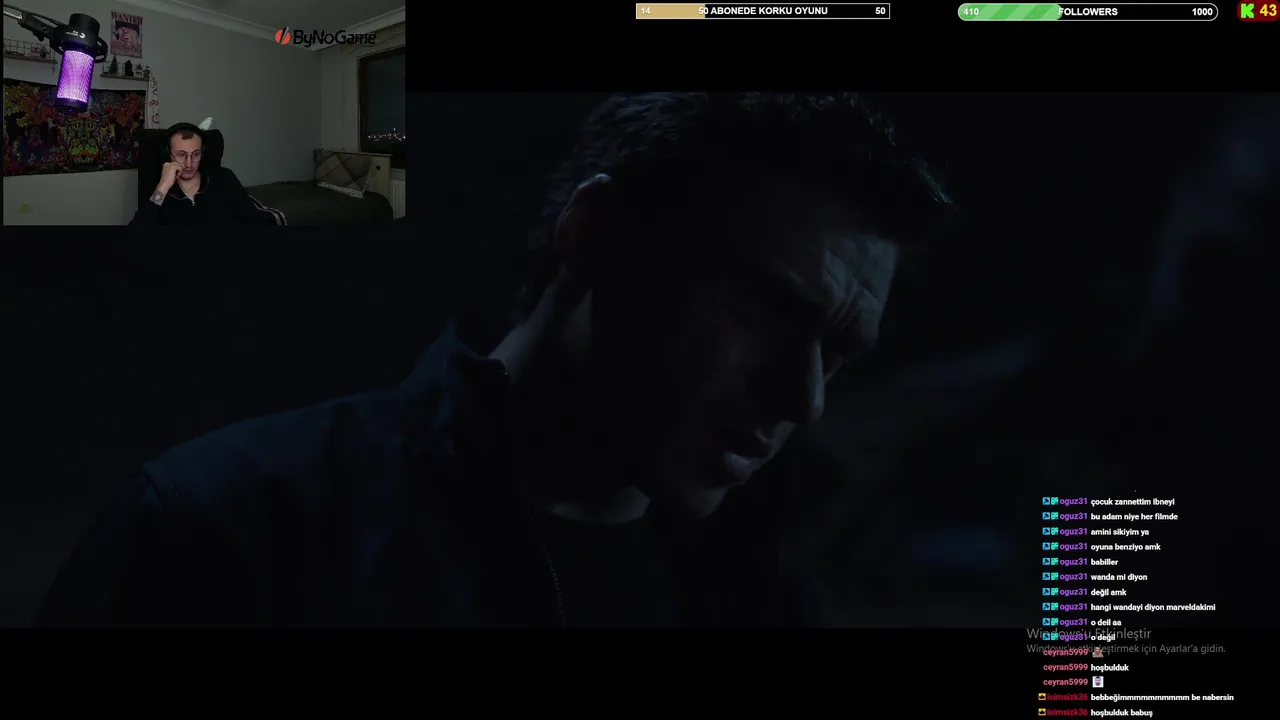The image size is (1280, 720).
Task: Open username ceyran5999 beside 'hoşbulduk'
Action: coord(1065,667)
